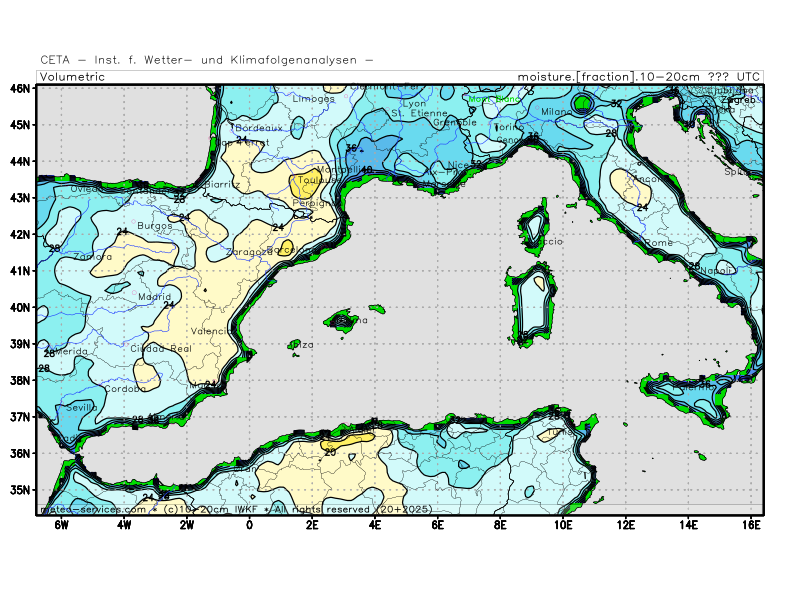Click the Limoges city label
Image resolution: width=800 pixels, height=600 pixels.
(x=313, y=99)
